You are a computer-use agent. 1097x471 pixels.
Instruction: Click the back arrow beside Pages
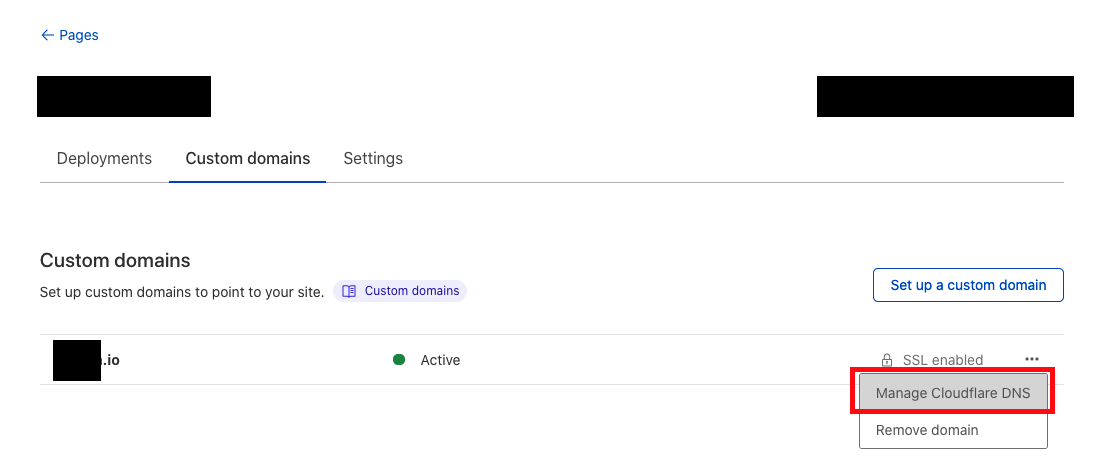point(46,35)
